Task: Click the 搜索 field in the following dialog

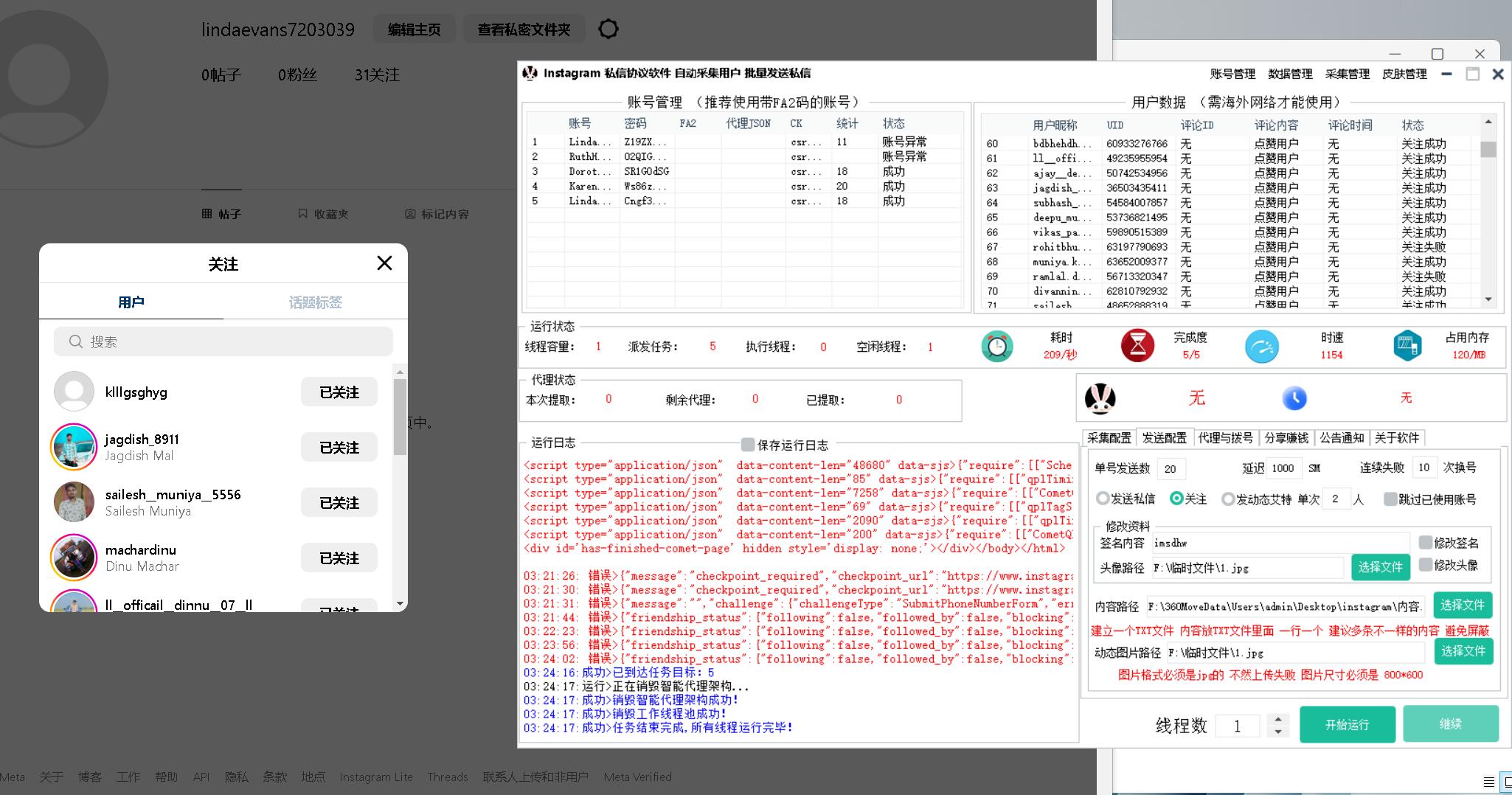Action: coord(223,341)
